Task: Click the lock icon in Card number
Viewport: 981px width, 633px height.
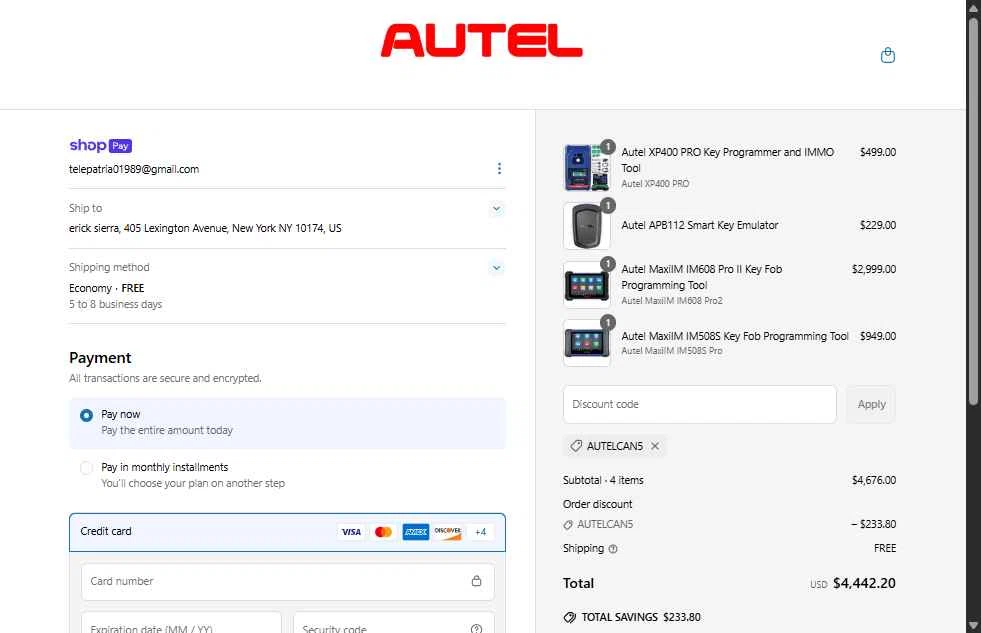Action: click(x=476, y=581)
